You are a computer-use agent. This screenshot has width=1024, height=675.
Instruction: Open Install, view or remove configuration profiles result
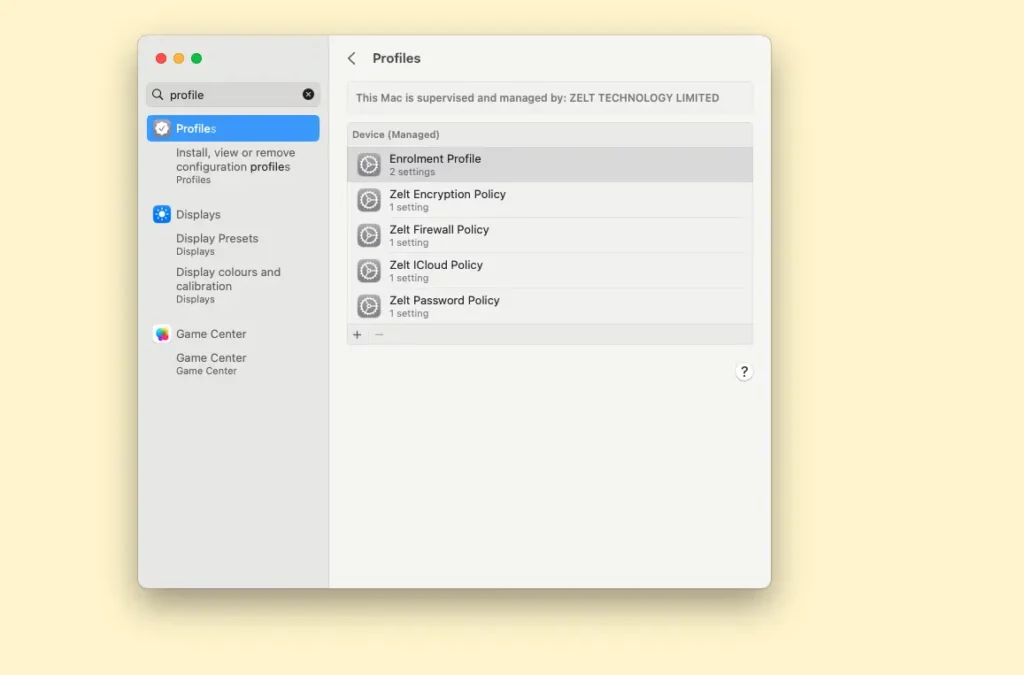(x=235, y=166)
